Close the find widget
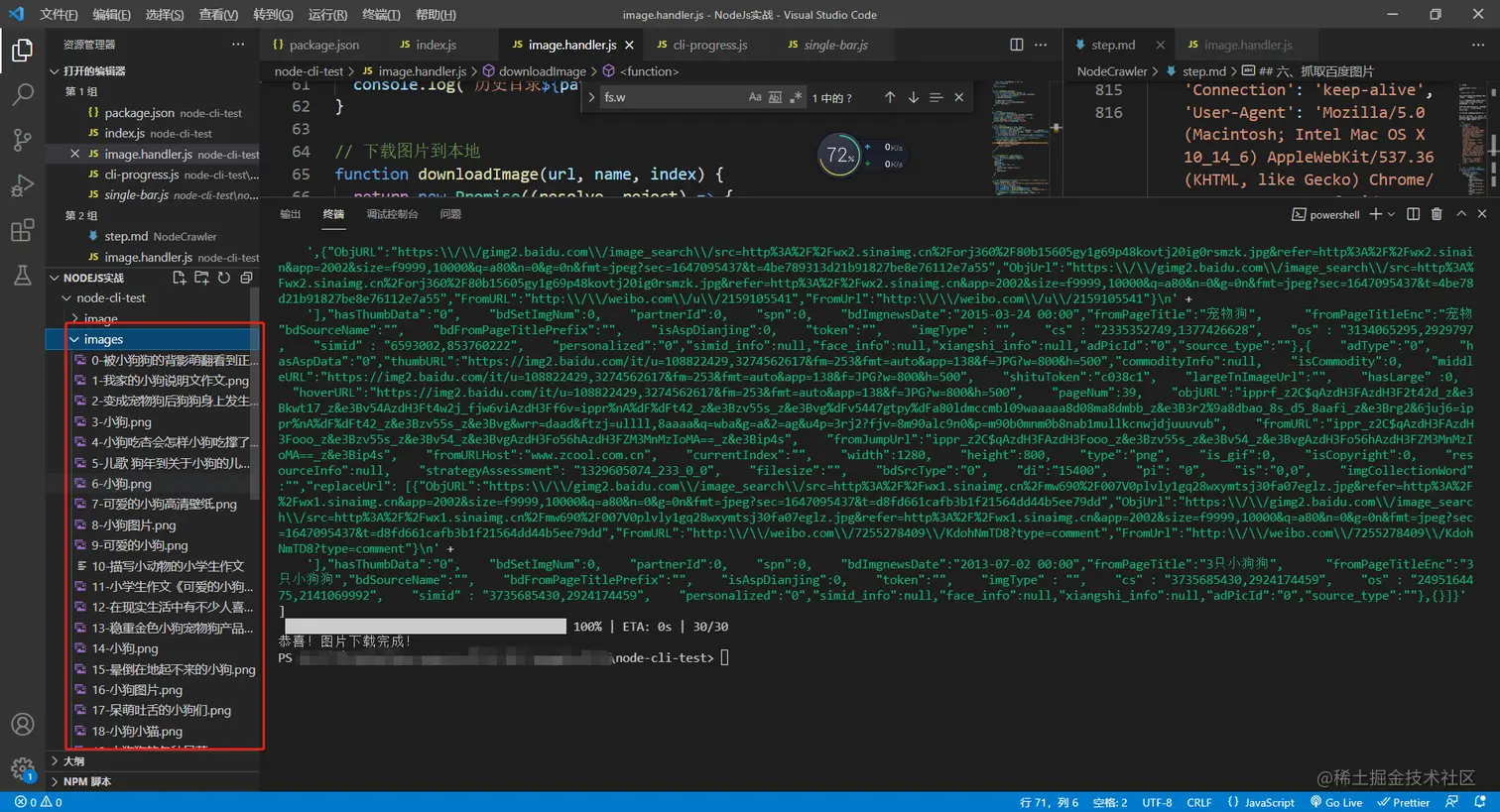This screenshot has width=1500, height=812. pos(958,97)
